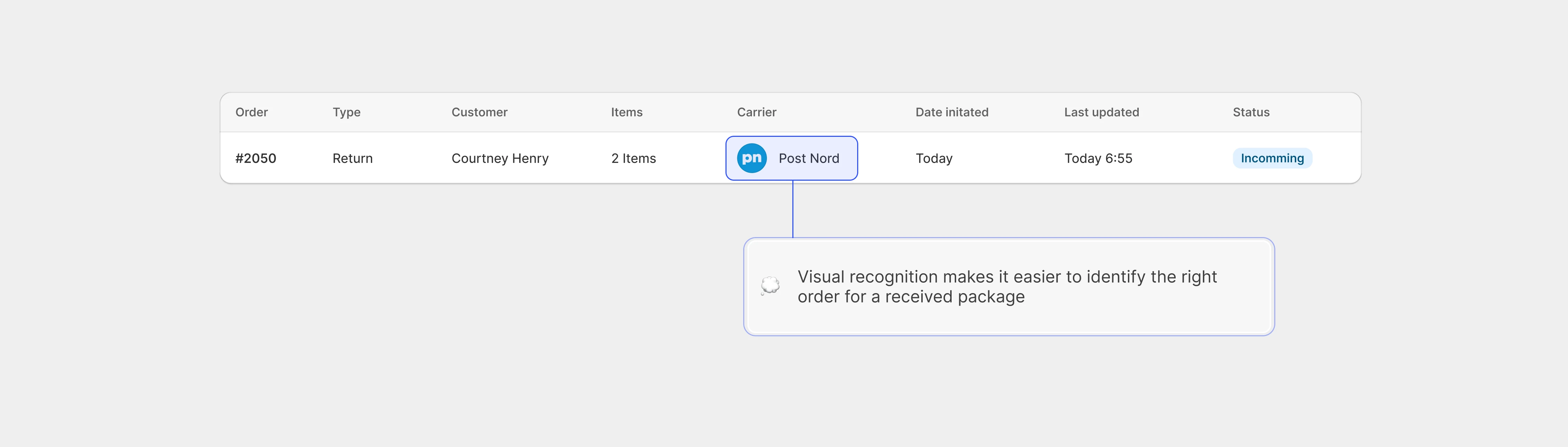Screen dimensions: 1568x447
Task: Click the Carrier column header
Action: coord(756,112)
